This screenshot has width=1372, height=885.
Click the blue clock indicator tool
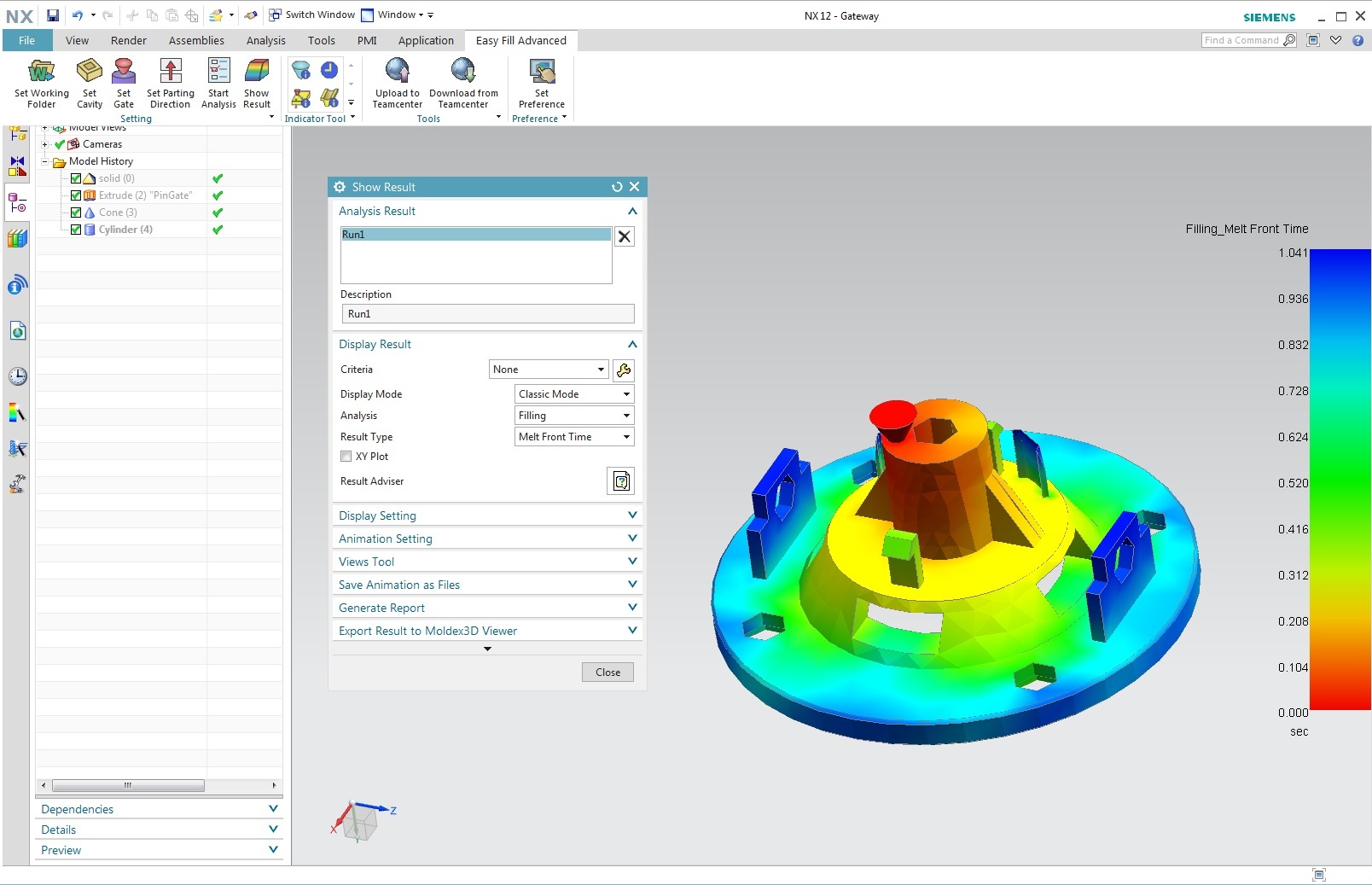pyautogui.click(x=329, y=70)
